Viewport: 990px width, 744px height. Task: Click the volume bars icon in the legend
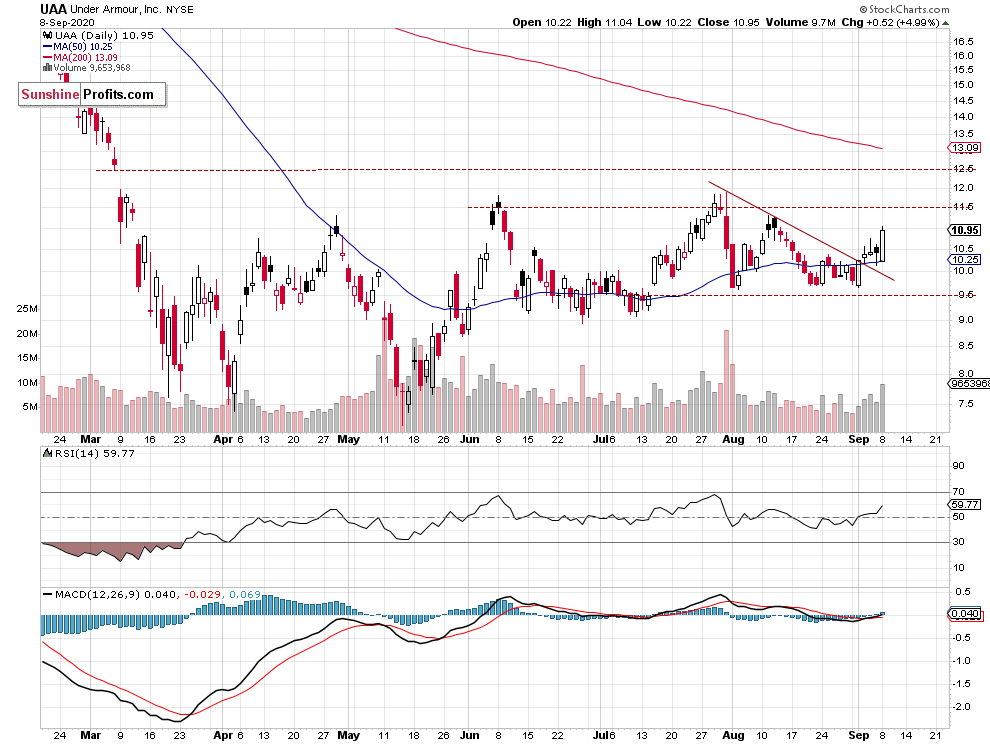[x=47, y=68]
